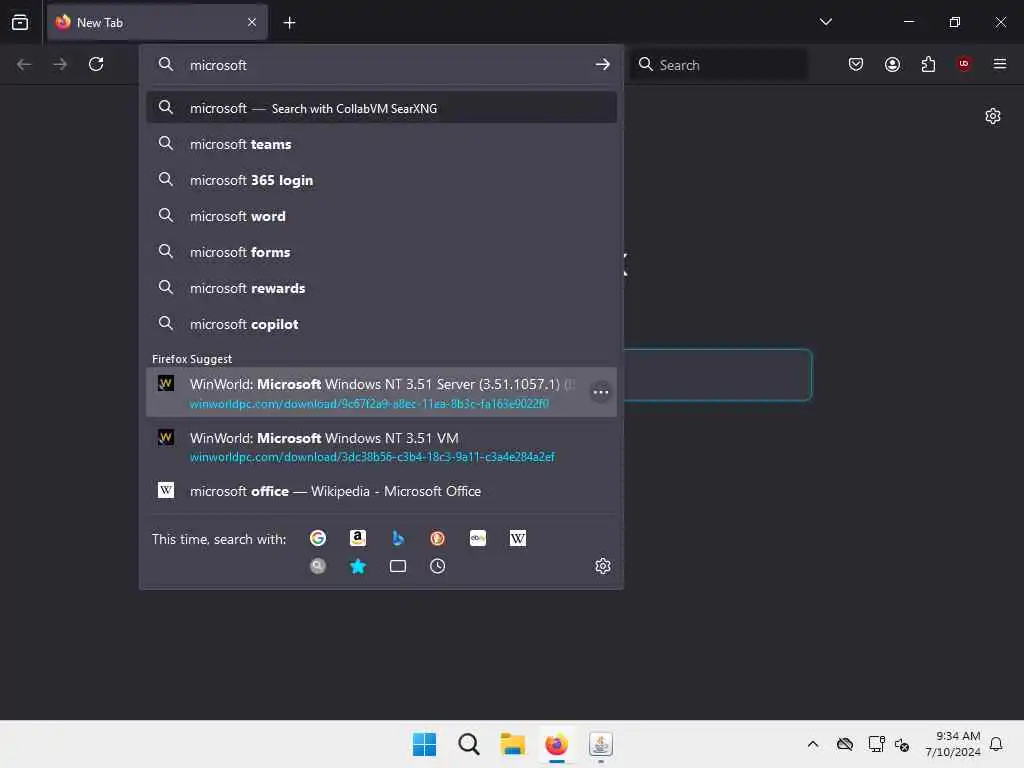Open clock showing 9:34 AM

tap(953, 744)
